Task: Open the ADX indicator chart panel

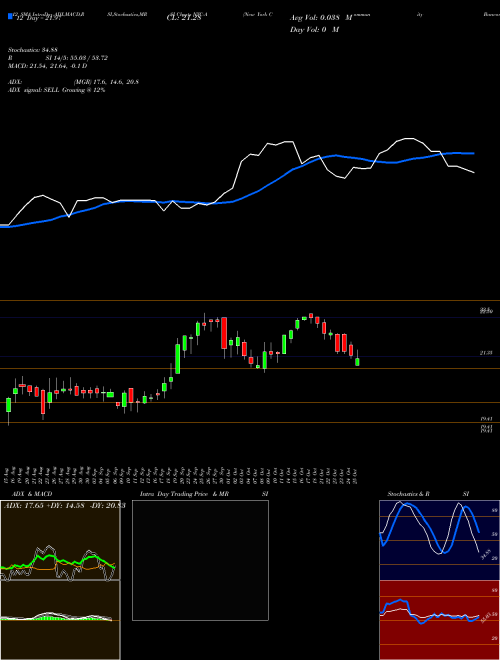Action: pyautogui.click(x=60, y=540)
